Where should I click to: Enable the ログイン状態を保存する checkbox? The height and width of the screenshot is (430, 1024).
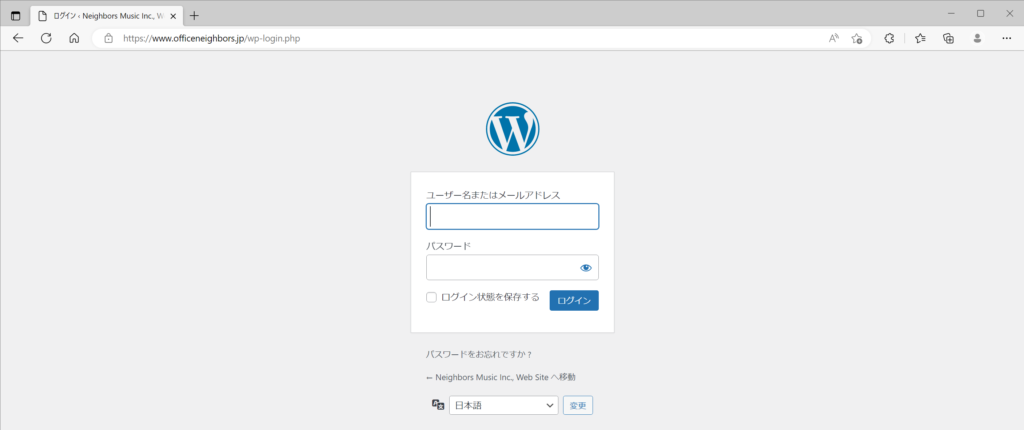(x=432, y=297)
